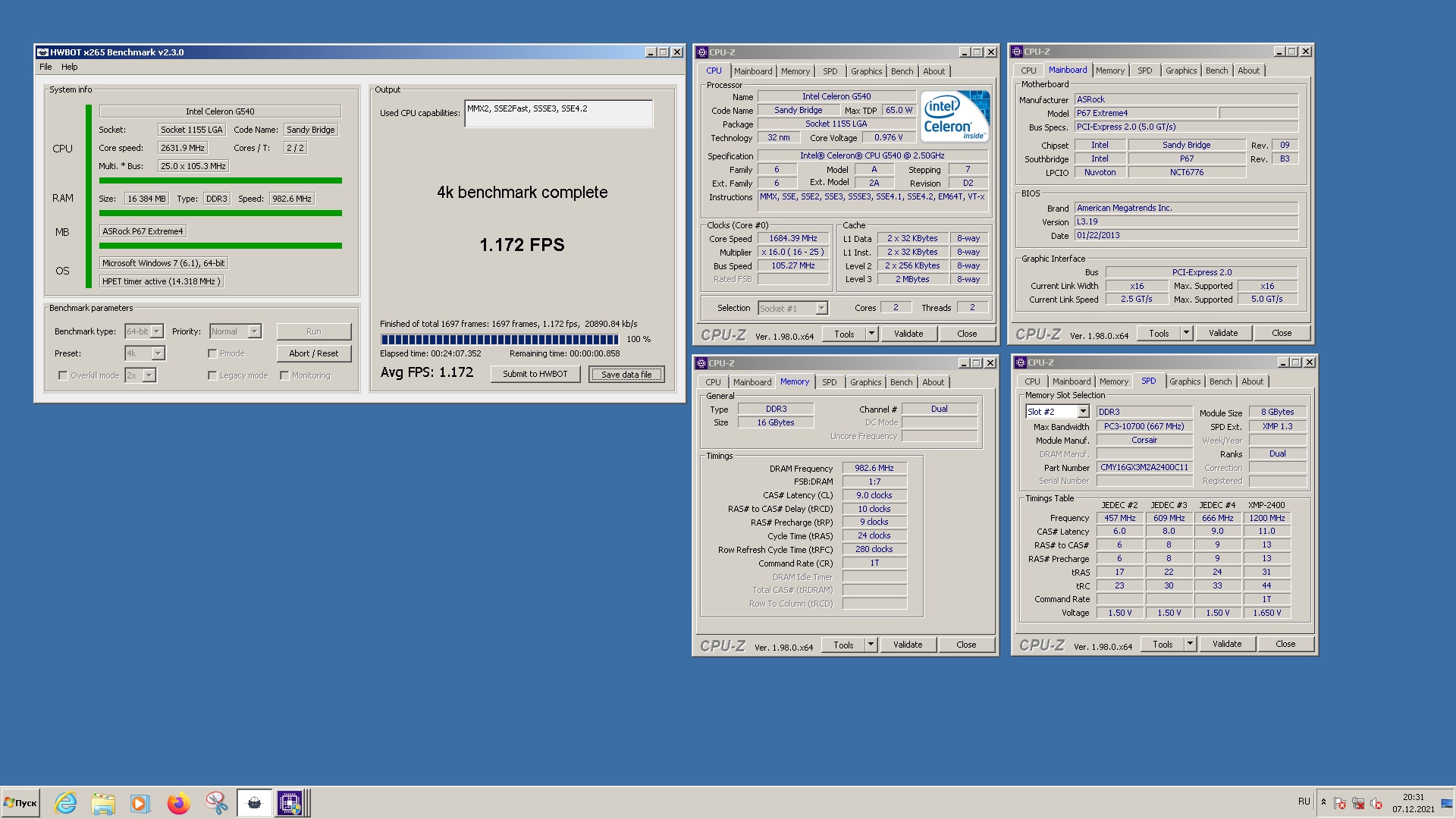1456x819 pixels.
Task: Click the title icon of CPU-Z CPU window
Action: tap(702, 52)
